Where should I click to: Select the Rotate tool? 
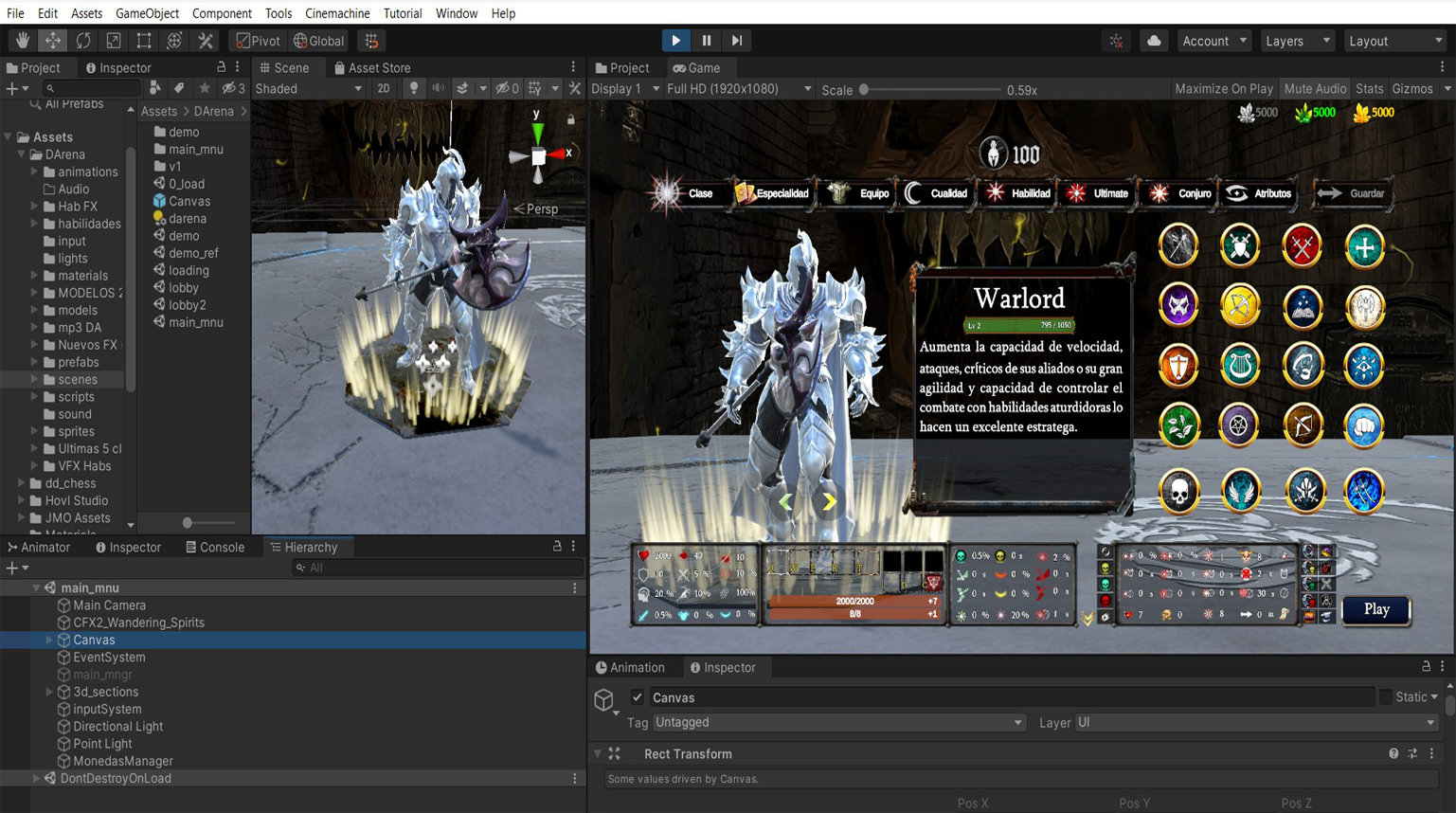(x=83, y=41)
